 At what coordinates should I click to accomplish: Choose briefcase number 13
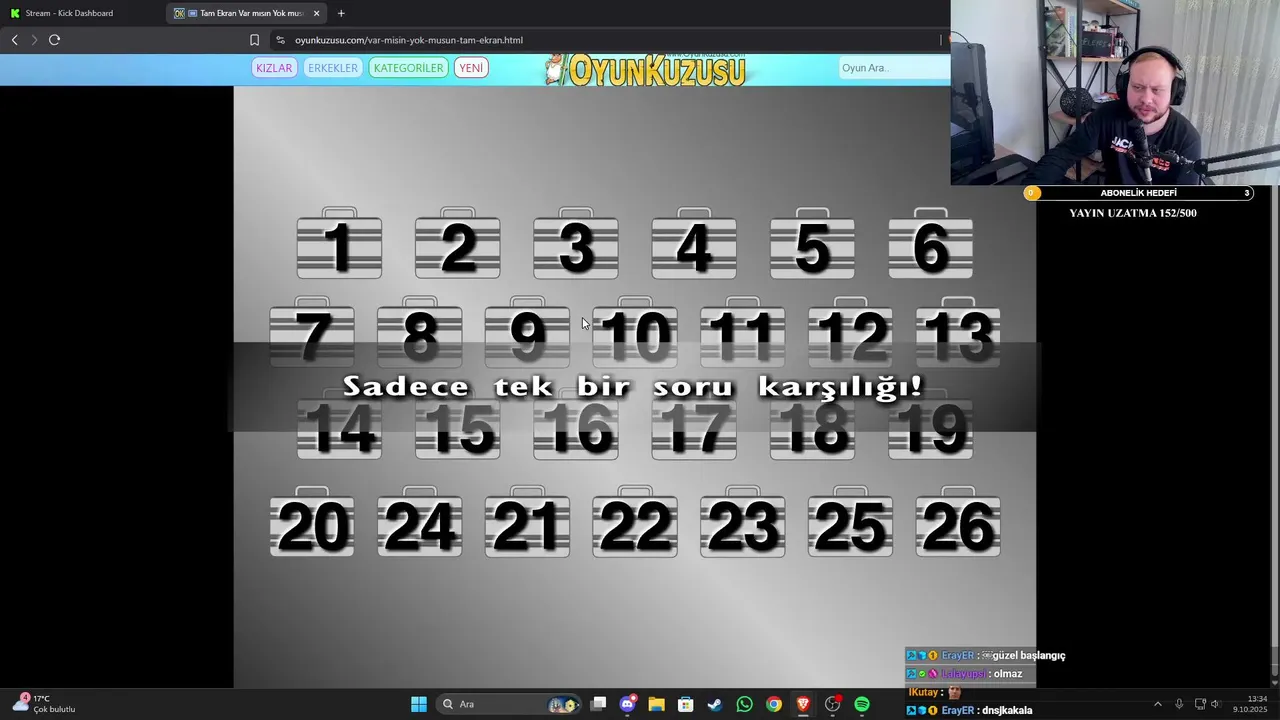pyautogui.click(x=958, y=332)
